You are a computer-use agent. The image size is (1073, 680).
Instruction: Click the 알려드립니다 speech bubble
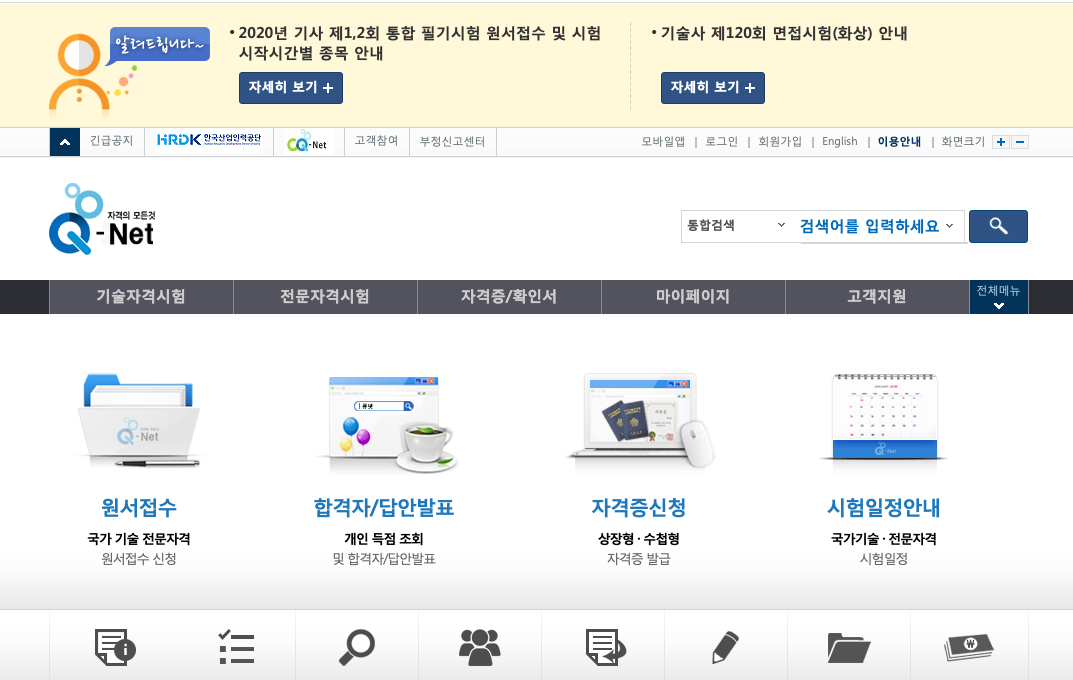[158, 45]
